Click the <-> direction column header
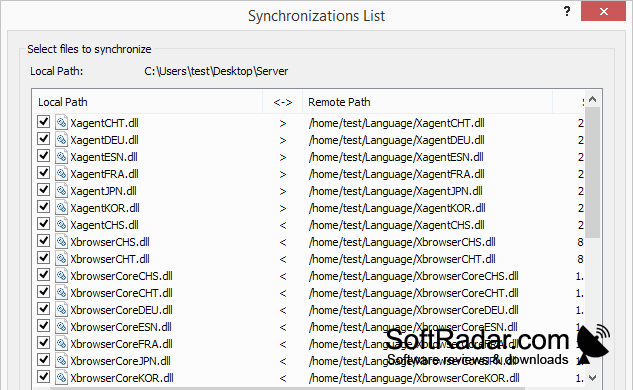 pyautogui.click(x=283, y=102)
